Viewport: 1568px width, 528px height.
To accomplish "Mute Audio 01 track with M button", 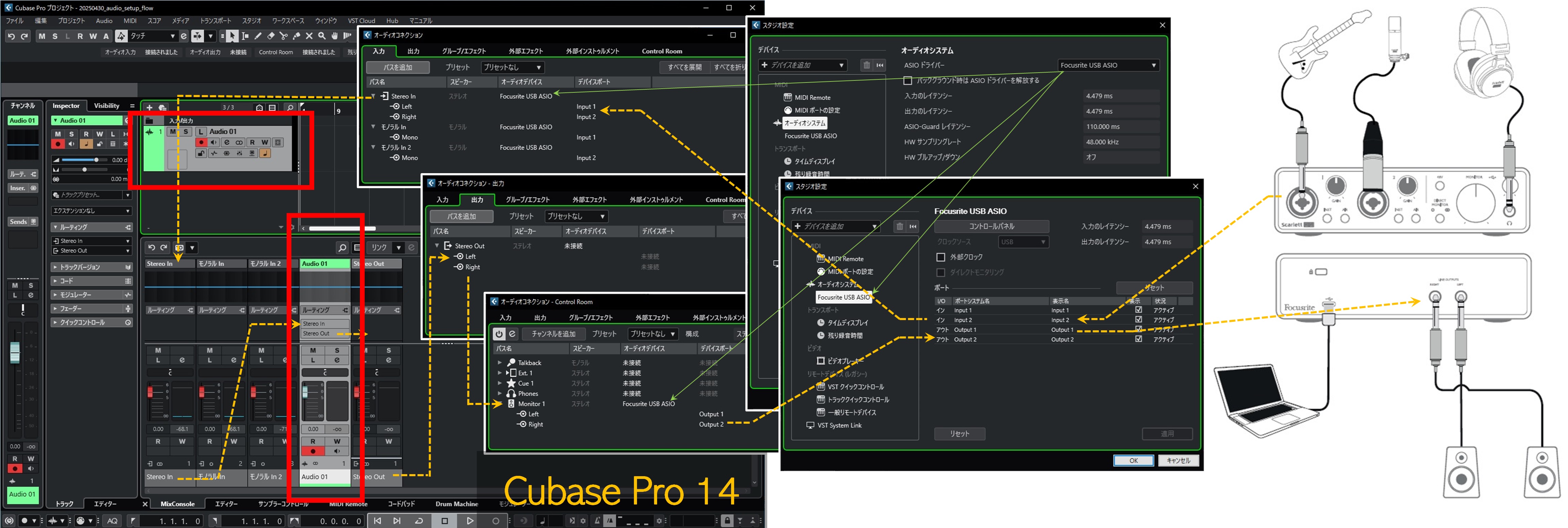I will (173, 132).
